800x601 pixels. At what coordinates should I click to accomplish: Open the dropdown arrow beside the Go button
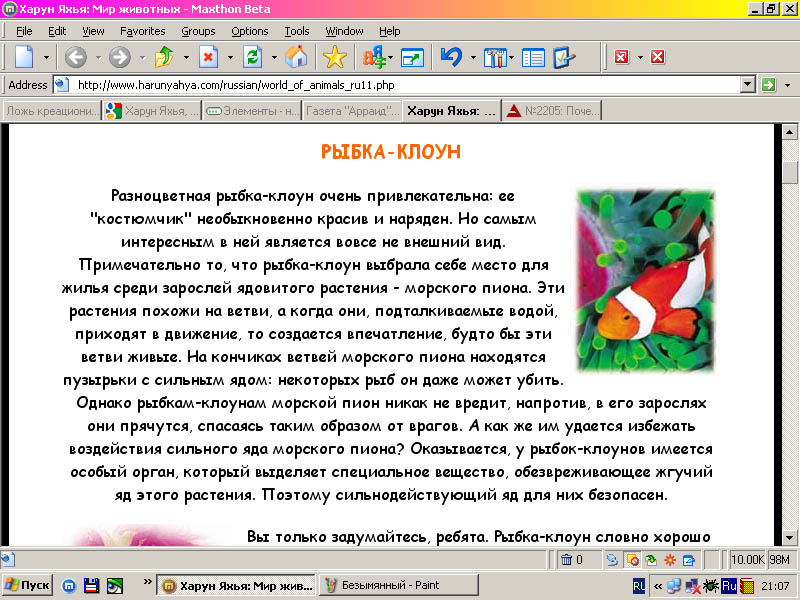tap(788, 85)
